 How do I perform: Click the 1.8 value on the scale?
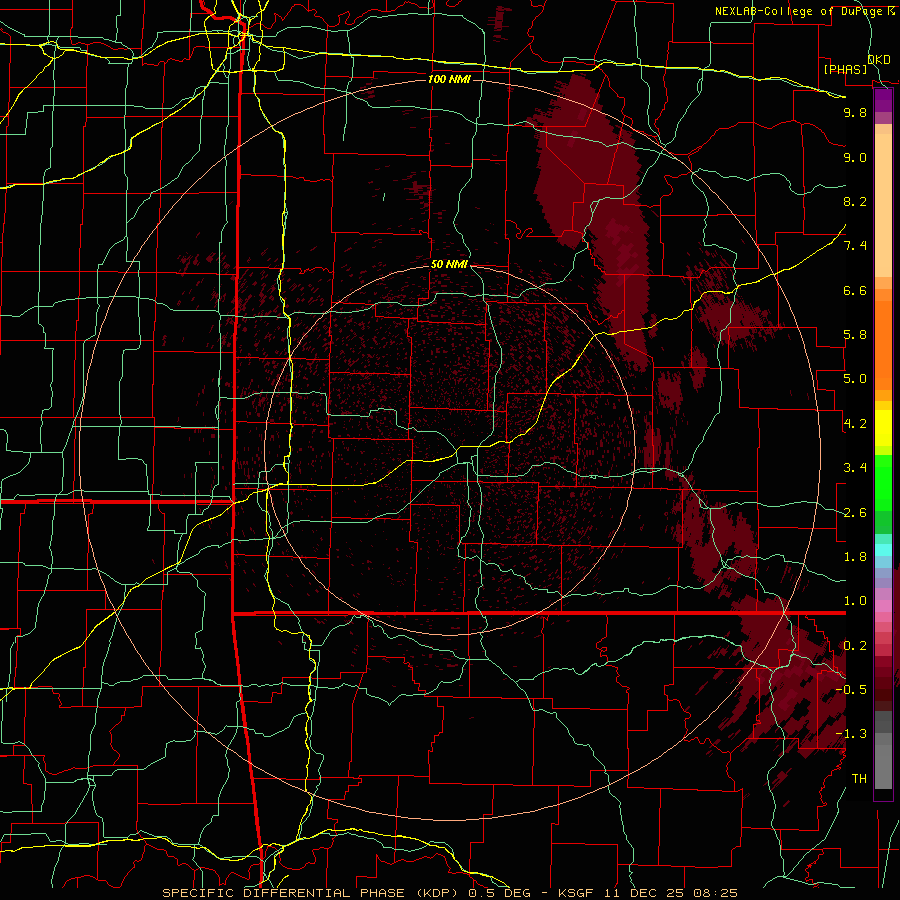coord(855,557)
